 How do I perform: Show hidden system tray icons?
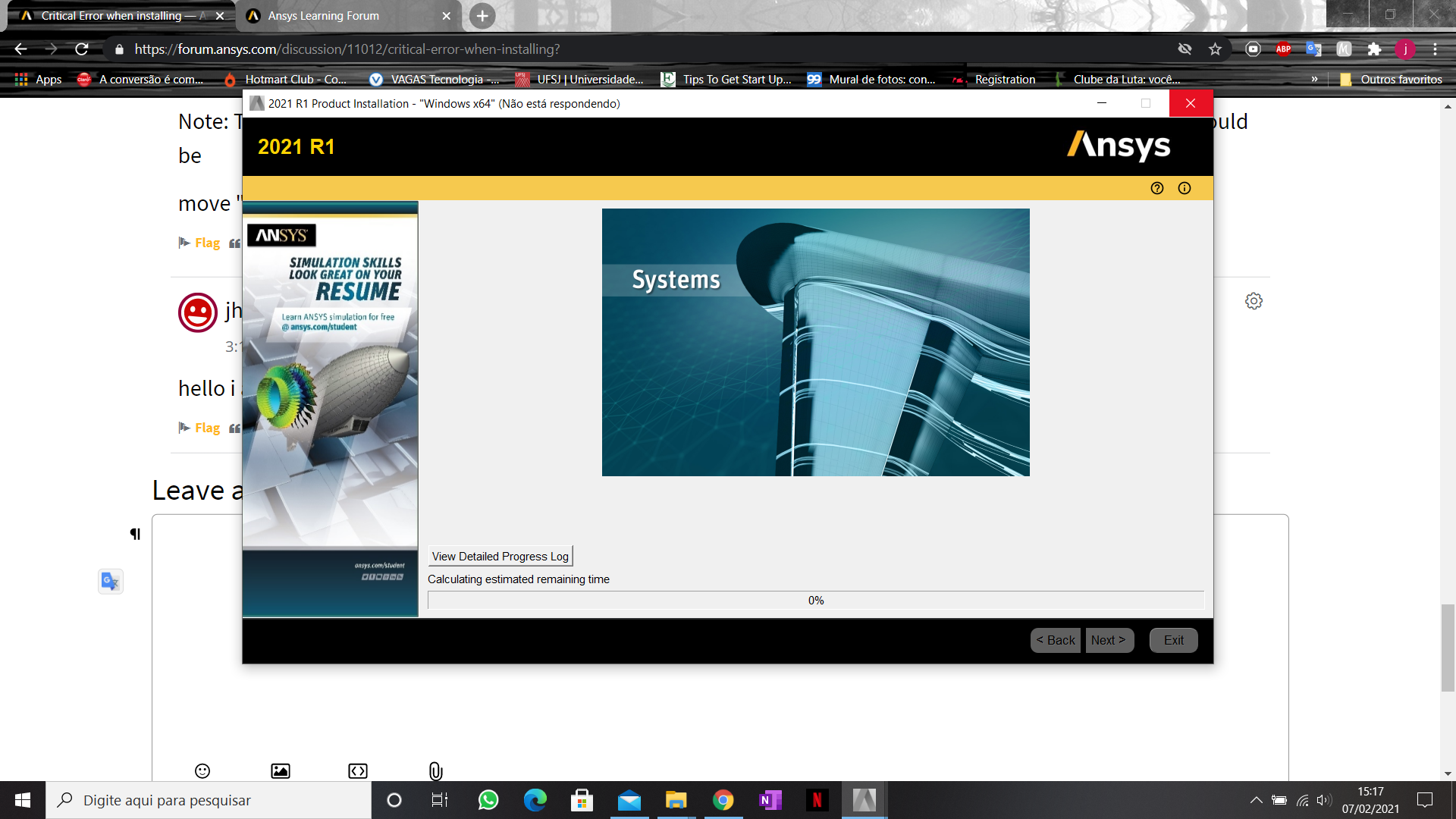(1256, 800)
